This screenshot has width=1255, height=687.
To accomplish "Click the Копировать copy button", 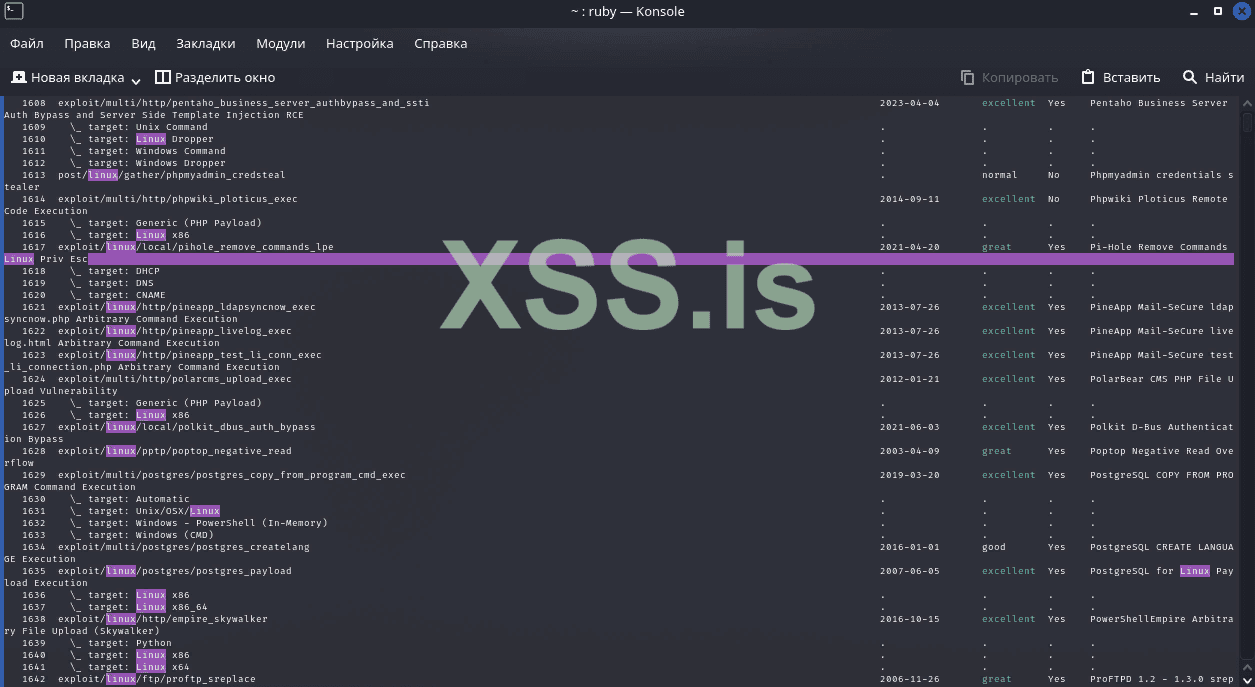I will pyautogui.click(x=1009, y=77).
